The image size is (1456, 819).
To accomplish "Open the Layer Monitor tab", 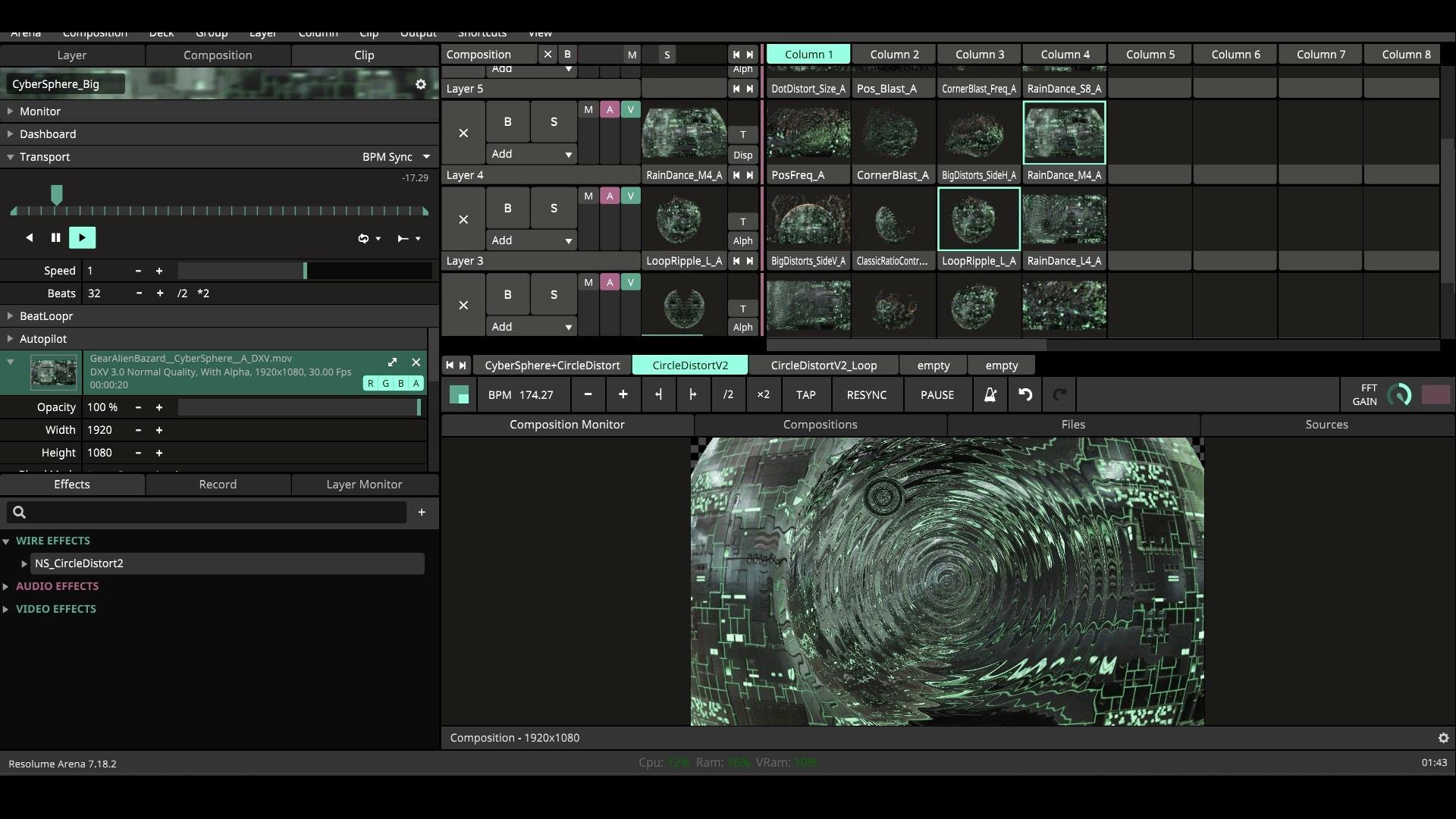I will [364, 485].
